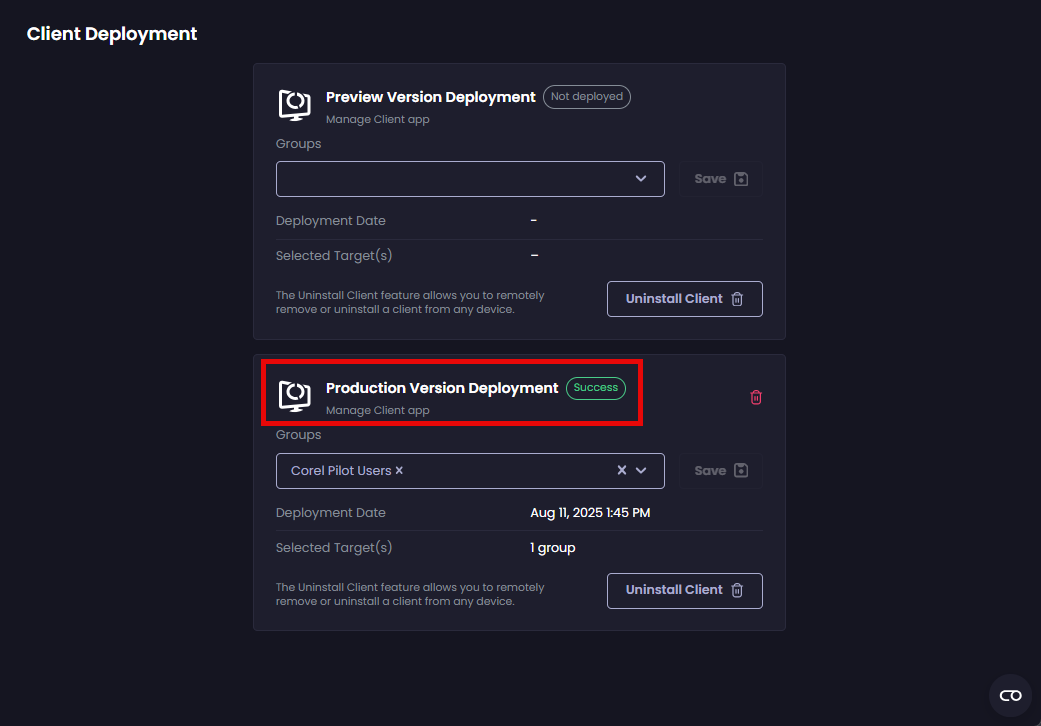
Task: Click the Production Version Deployment title
Action: pos(442,388)
